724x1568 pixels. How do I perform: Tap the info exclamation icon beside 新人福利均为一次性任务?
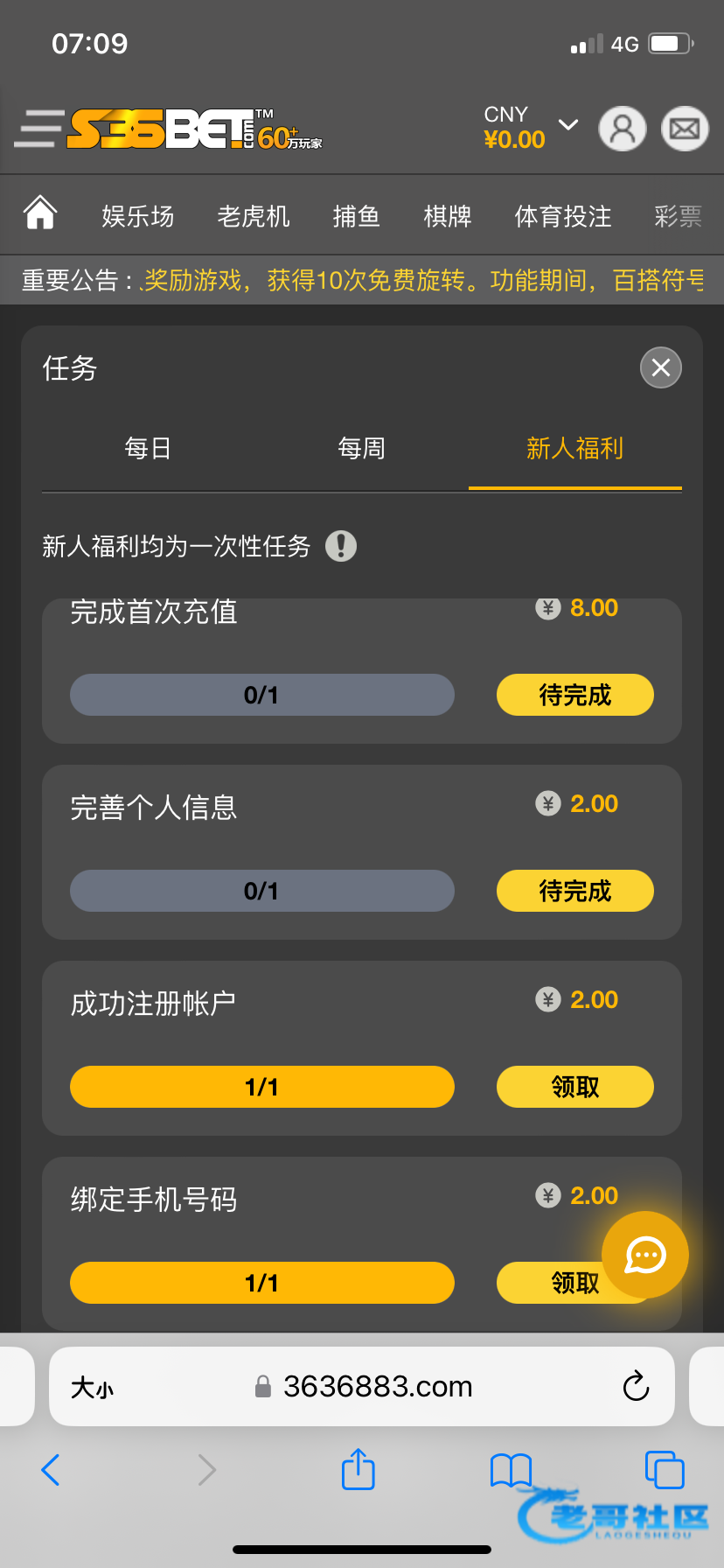pyautogui.click(x=341, y=546)
